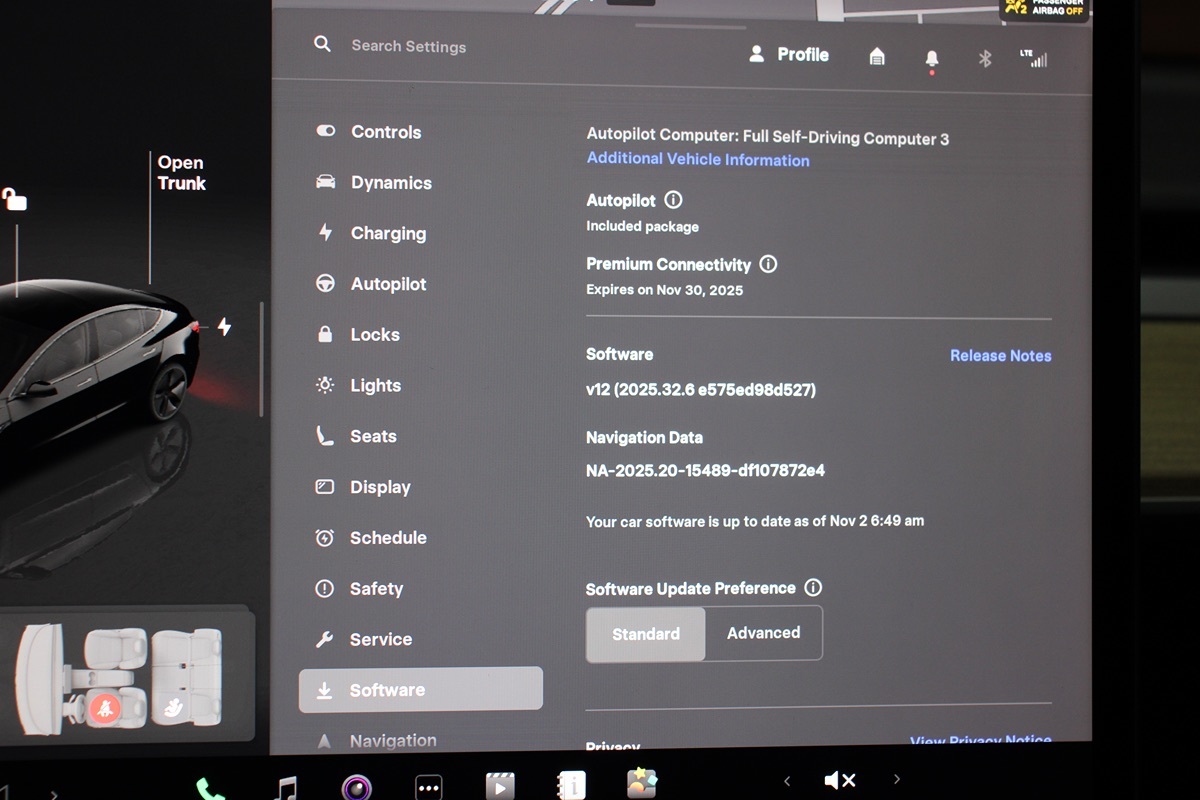The image size is (1200, 800).
Task: Tap the lock icon above the car
Action: (14, 199)
